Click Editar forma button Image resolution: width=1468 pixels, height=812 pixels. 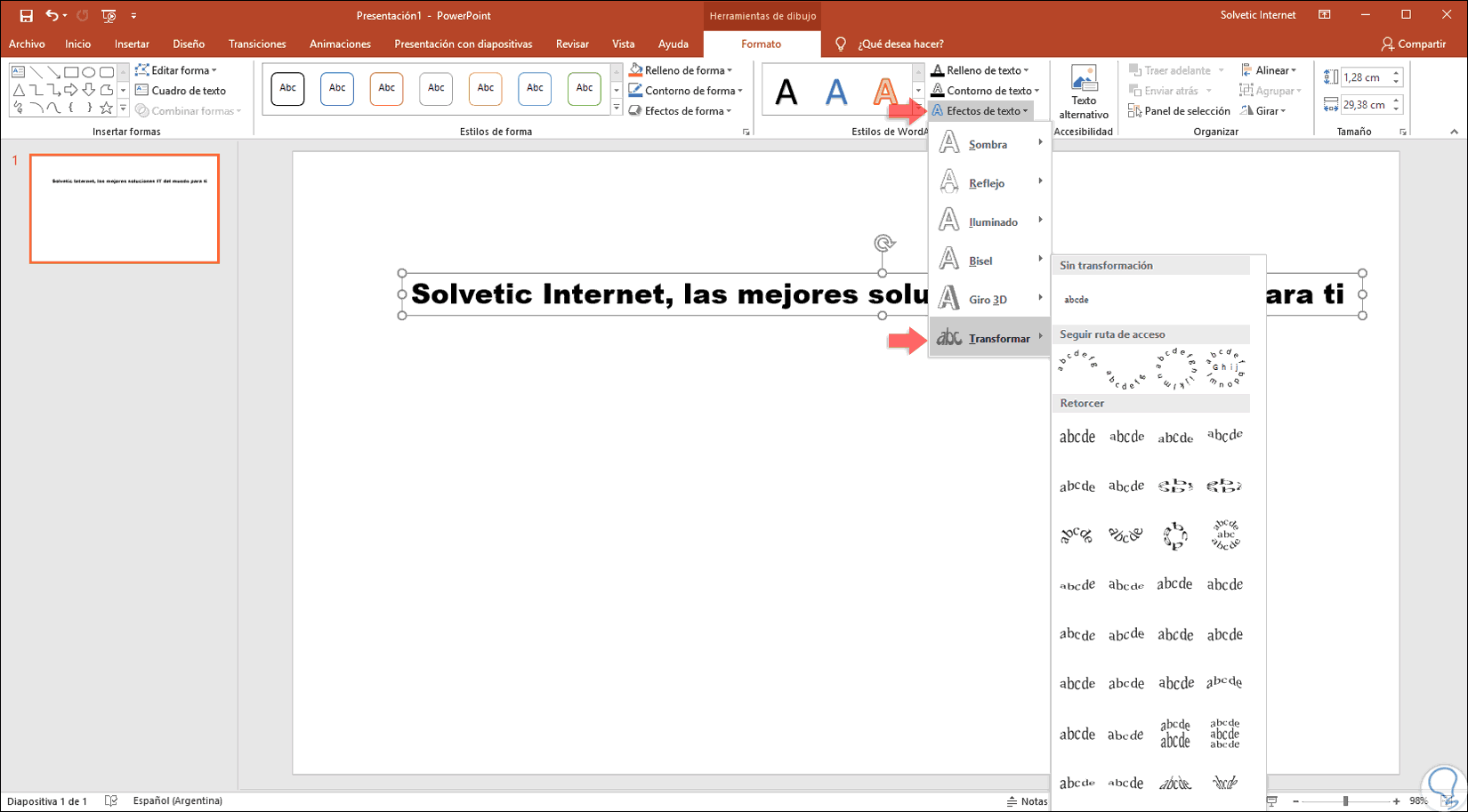click(x=176, y=70)
